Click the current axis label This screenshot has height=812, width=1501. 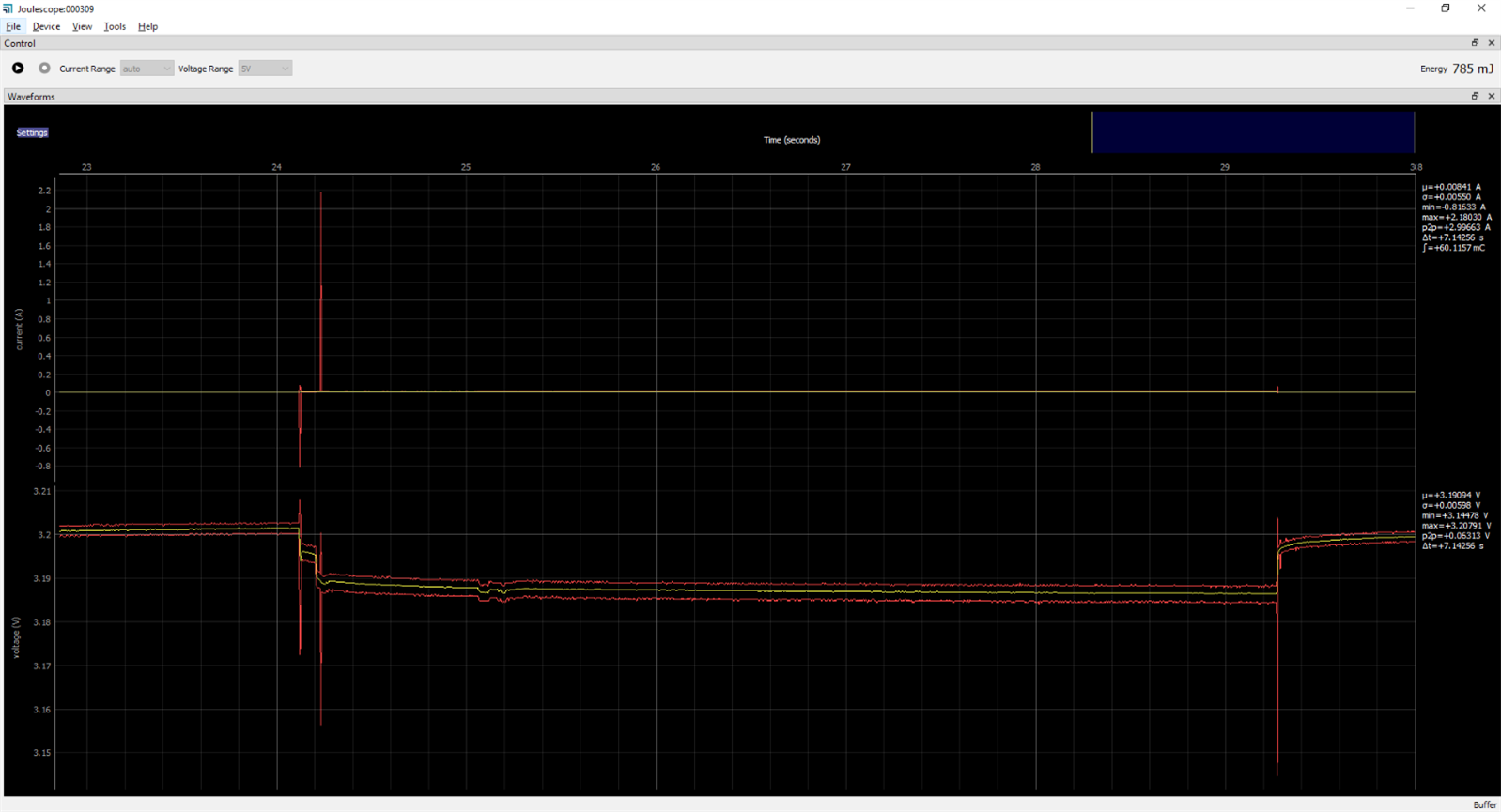[19, 329]
